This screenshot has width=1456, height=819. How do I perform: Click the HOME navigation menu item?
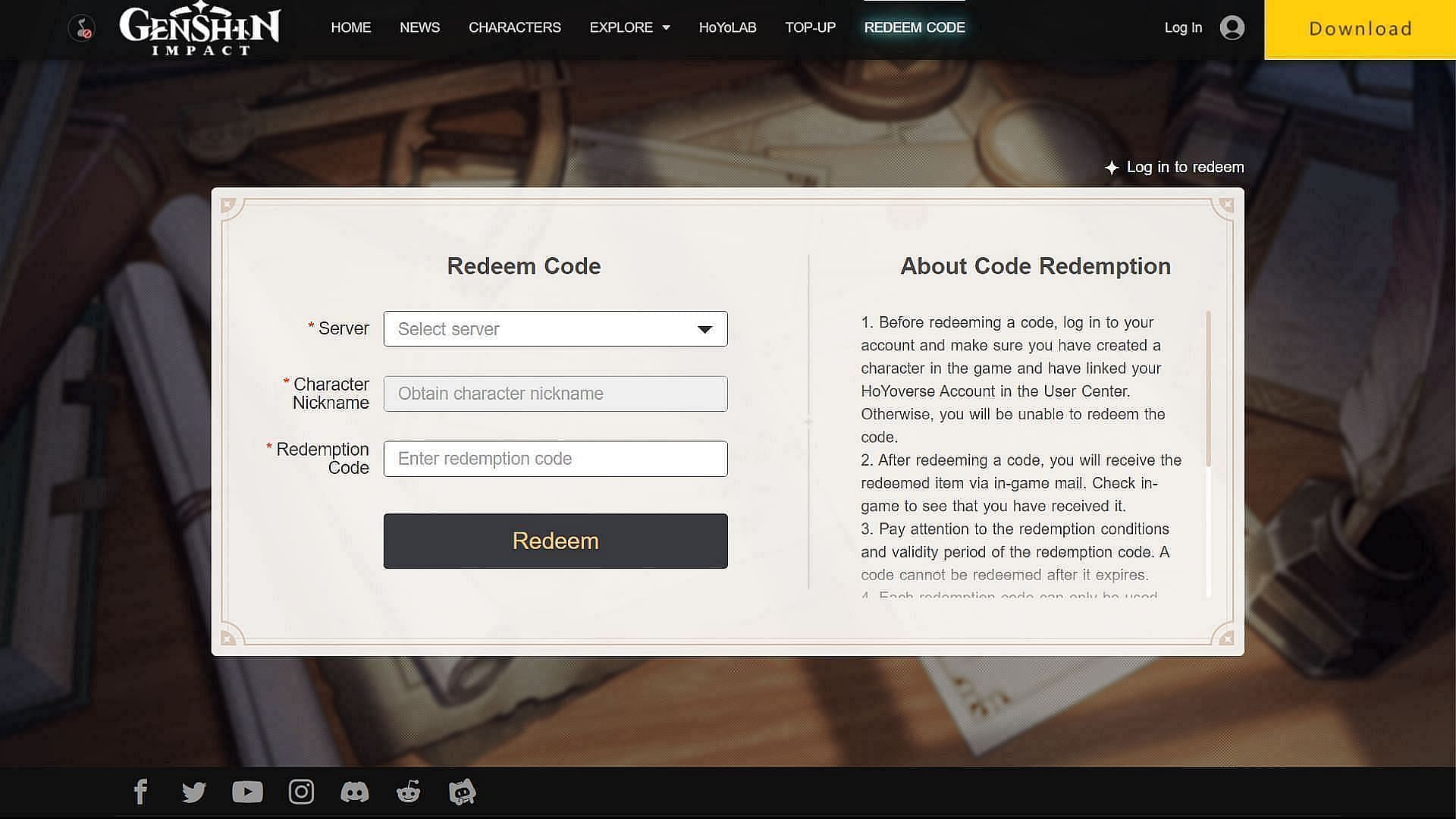[351, 27]
